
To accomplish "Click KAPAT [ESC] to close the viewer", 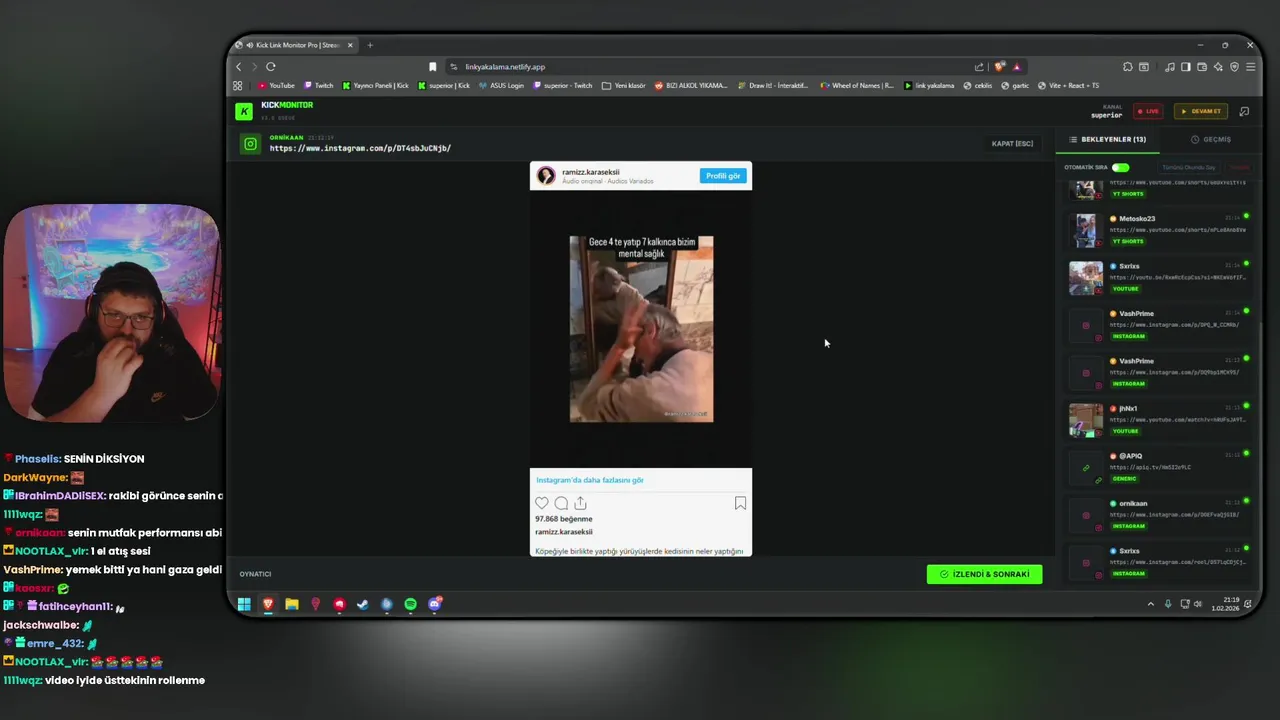I will 1012,144.
